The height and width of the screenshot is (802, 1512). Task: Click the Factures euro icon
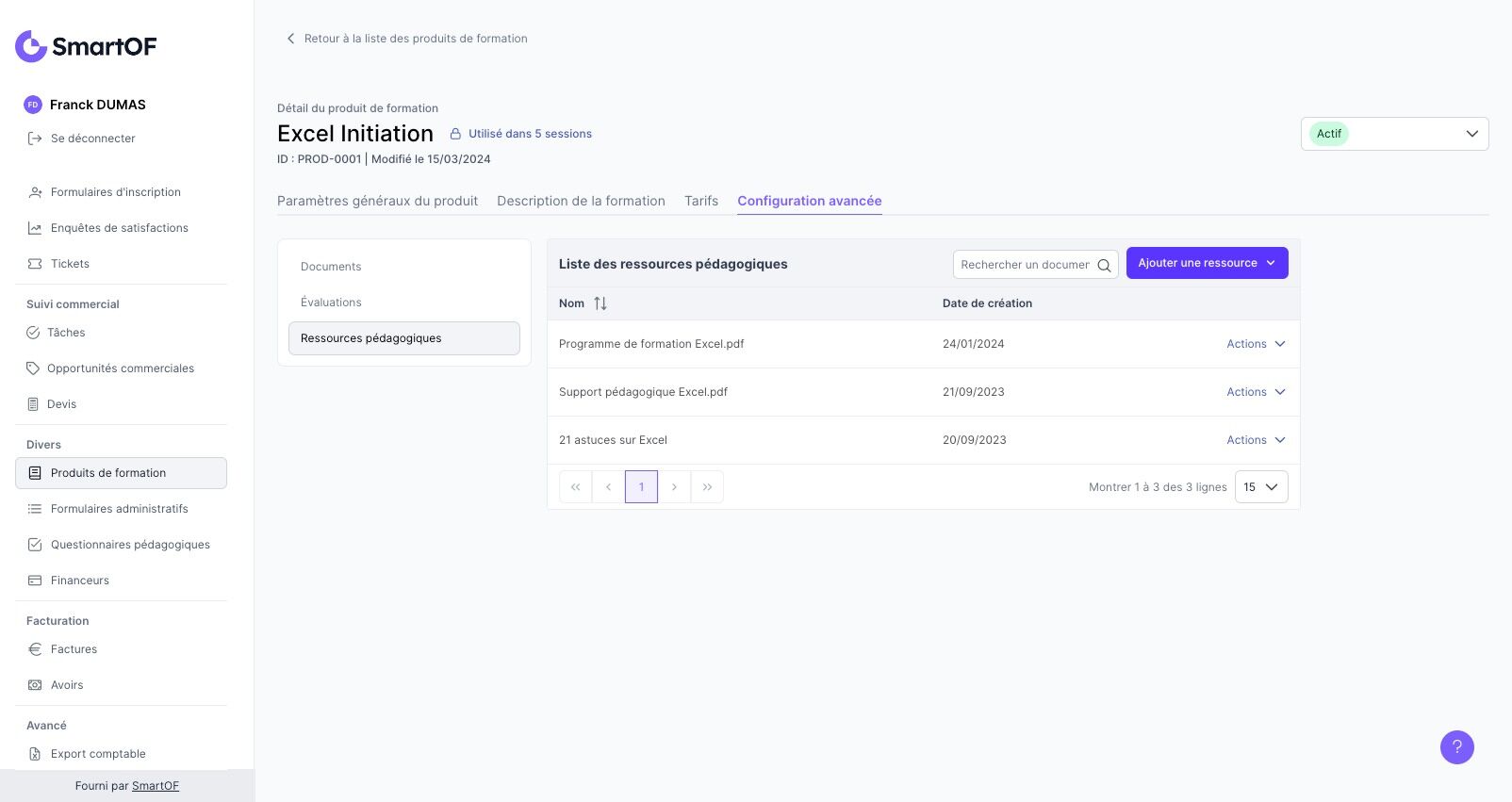click(35, 649)
